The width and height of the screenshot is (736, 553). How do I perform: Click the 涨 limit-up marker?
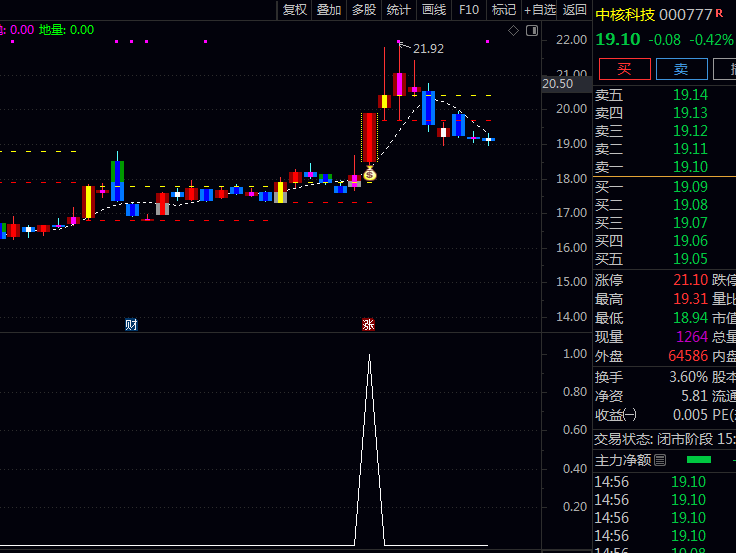pos(368,324)
